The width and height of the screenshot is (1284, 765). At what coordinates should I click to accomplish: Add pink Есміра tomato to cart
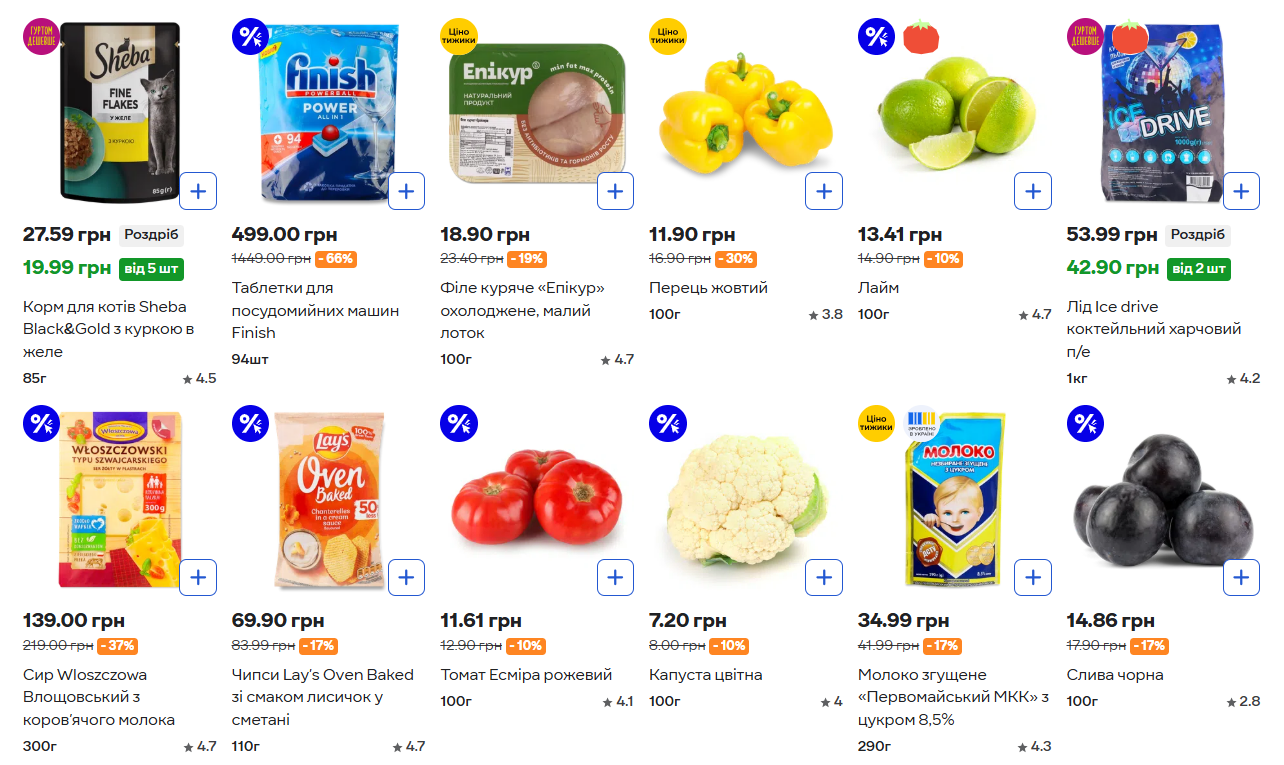615,578
